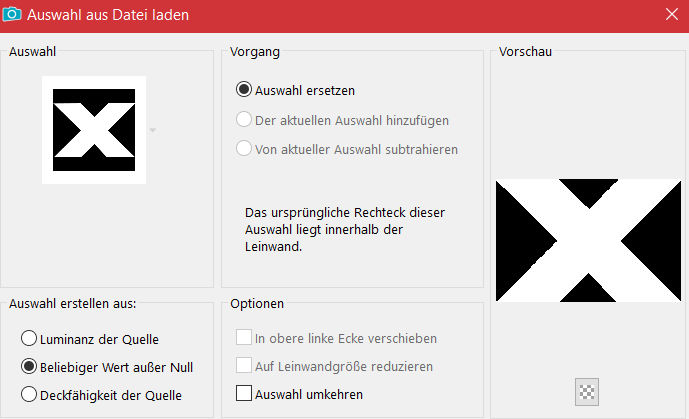Viewport: 689px width, 419px height.
Task: Enable In obere linke Ecke verschieben
Action: click(244, 338)
